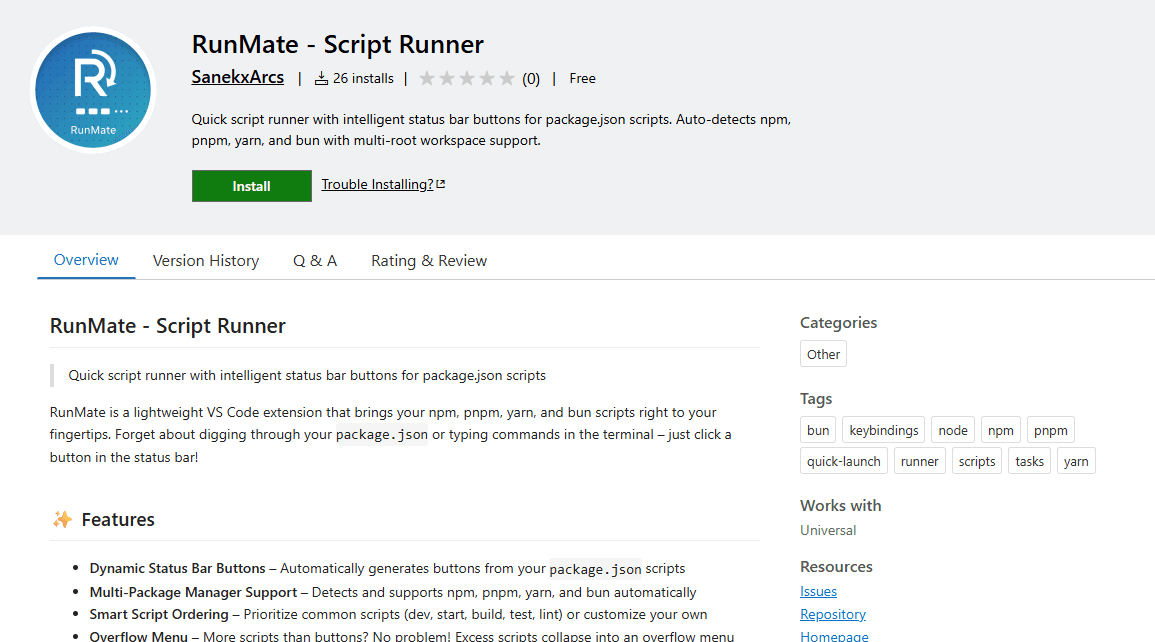The height and width of the screenshot is (642, 1155).
Task: Click the Categories heading
Action: click(838, 322)
